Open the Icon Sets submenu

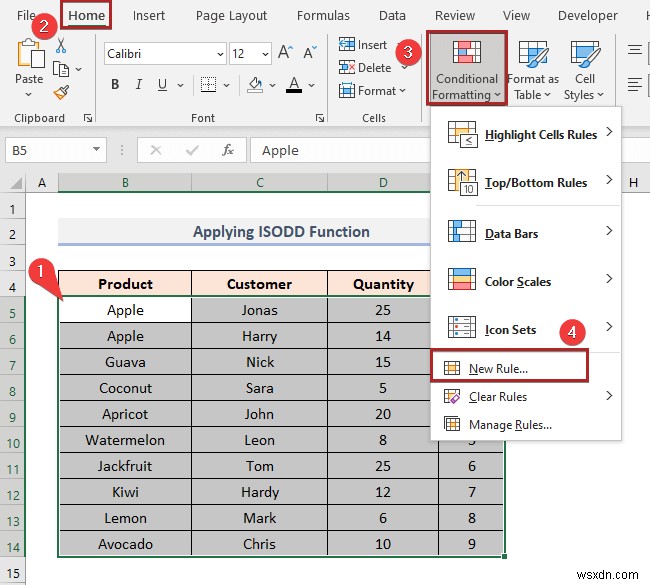(526, 329)
